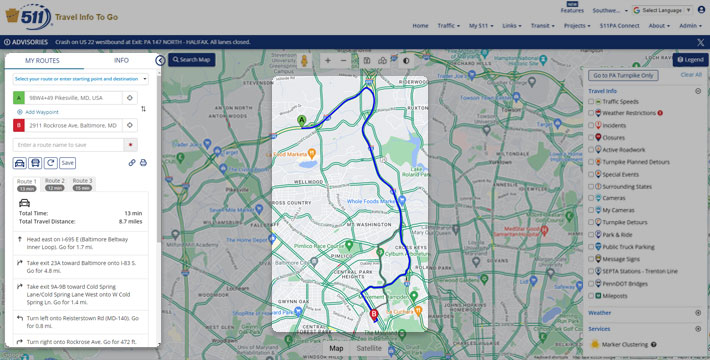Copy route link via chain icon
This screenshot has width=710, height=360.
(x=132, y=163)
